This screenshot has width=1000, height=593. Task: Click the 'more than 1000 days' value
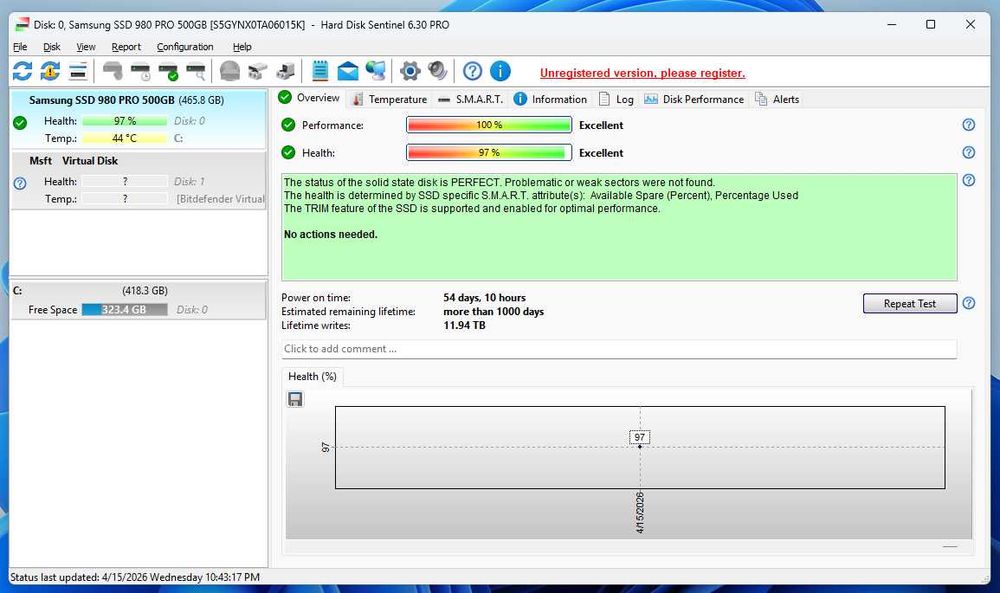[494, 311]
